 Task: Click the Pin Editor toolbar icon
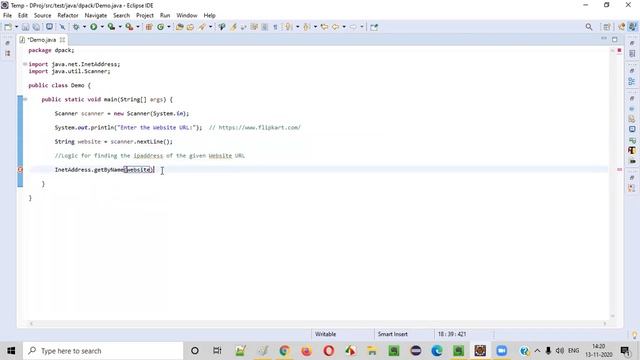(x=374, y=27)
